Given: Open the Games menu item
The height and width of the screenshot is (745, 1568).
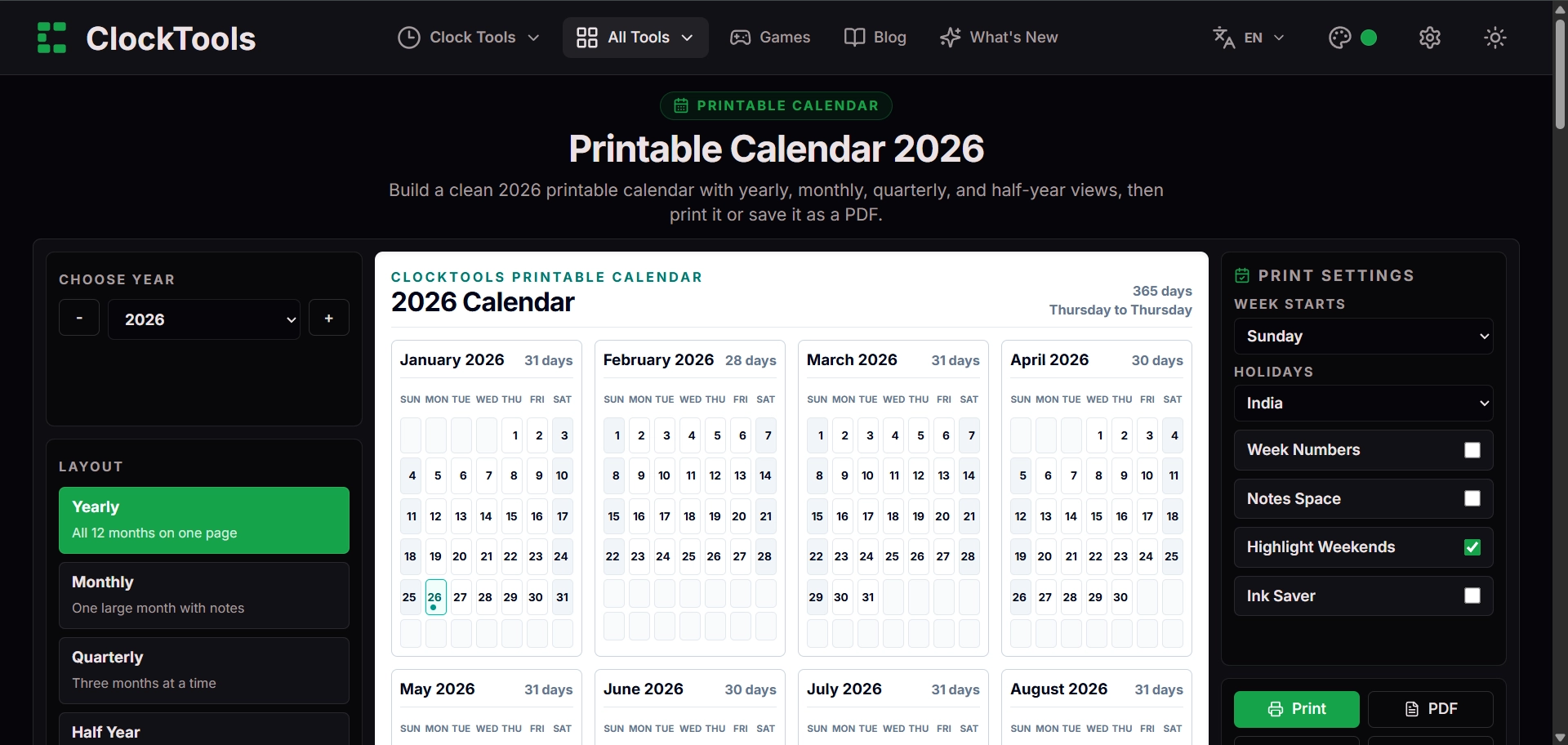Looking at the screenshot, I should [x=770, y=38].
